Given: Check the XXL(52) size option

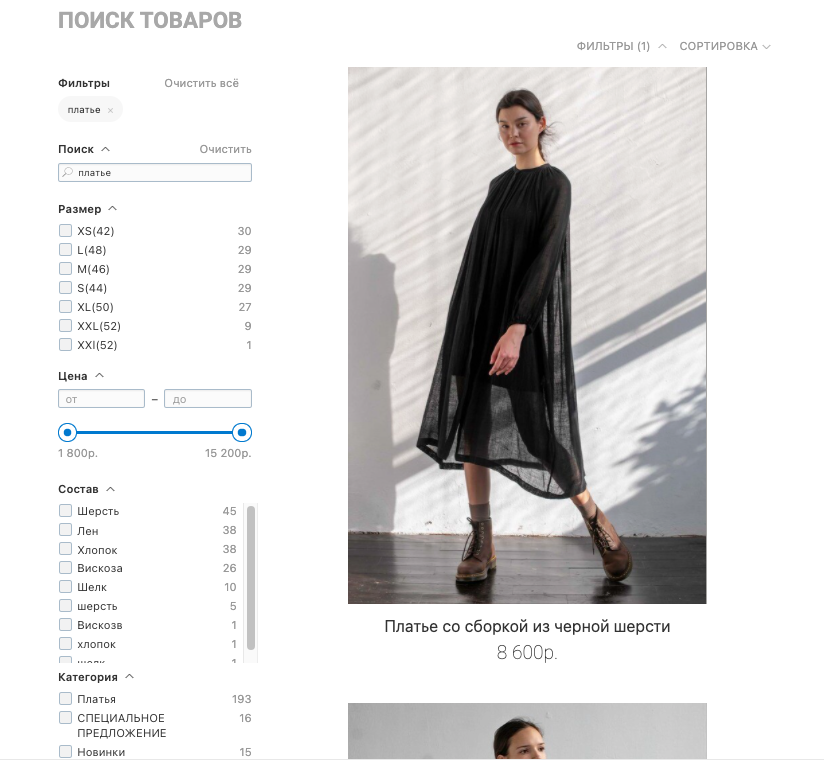Looking at the screenshot, I should point(65,326).
